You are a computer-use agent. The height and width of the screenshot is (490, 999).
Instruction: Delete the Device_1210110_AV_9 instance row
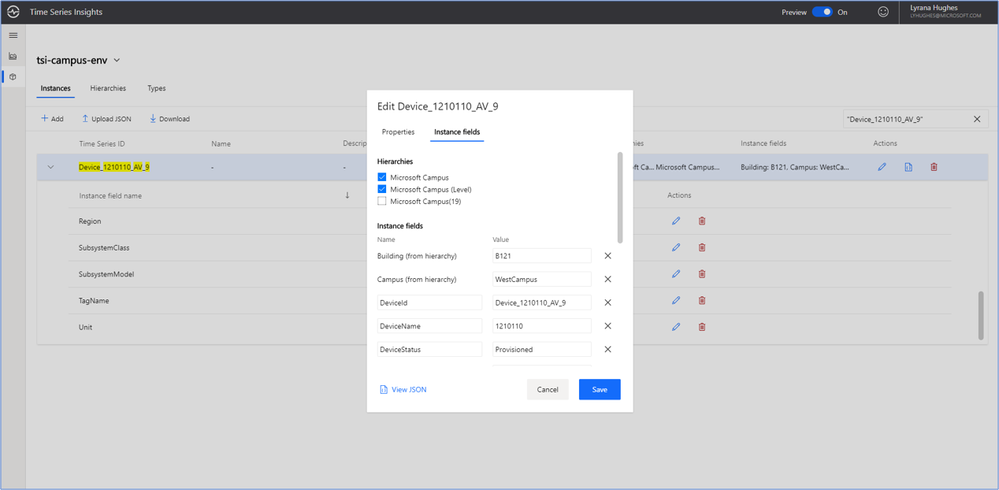[933, 167]
